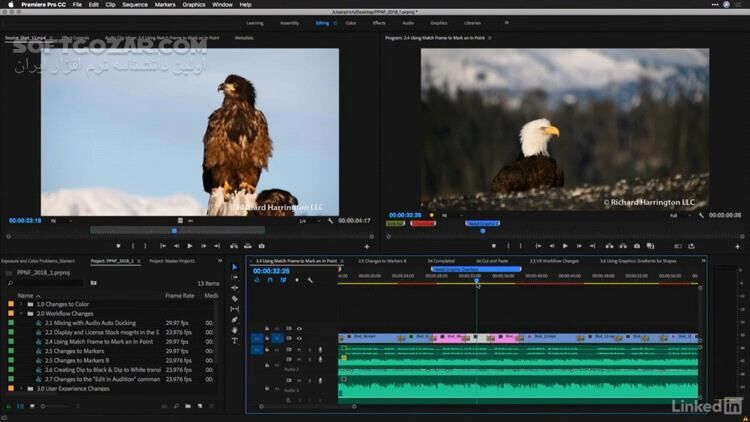Open Source monitor button editor plus
Viewport: 750px width, 422px height.
pyautogui.click(x=367, y=247)
